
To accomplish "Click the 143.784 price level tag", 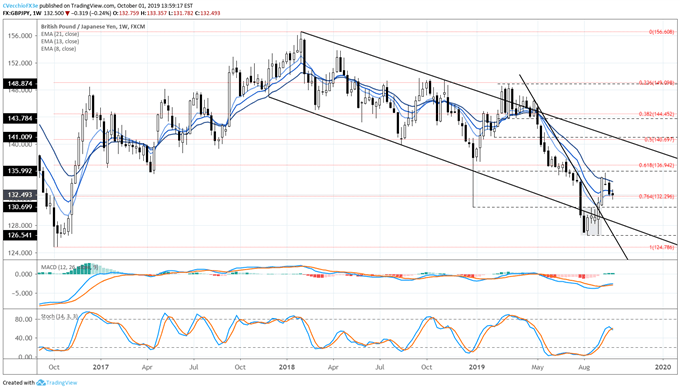I will point(20,118).
